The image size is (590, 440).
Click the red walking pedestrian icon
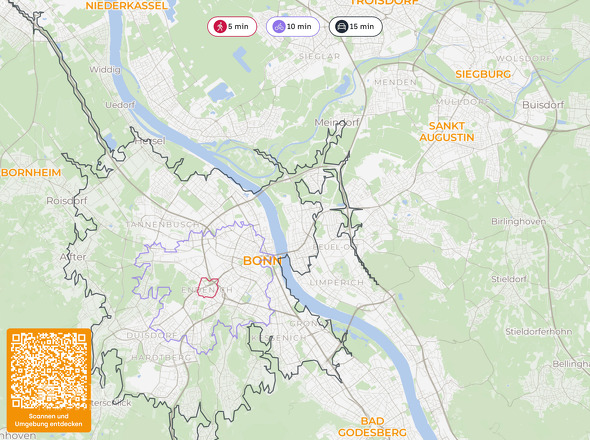point(220,27)
